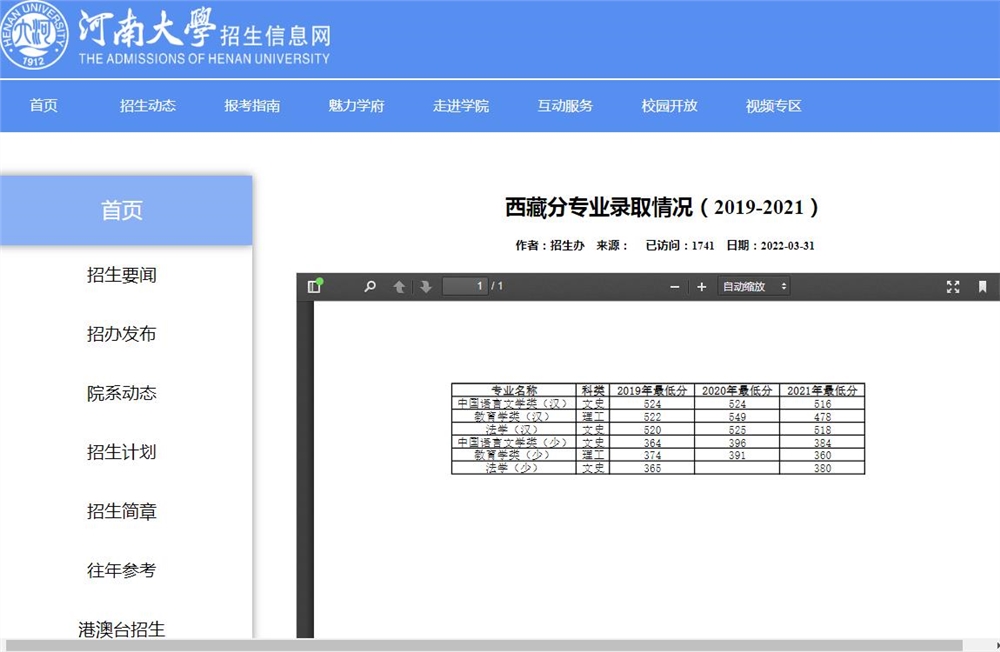This screenshot has height=652, width=1000.
Task: Open 校园开放 in the top navigation
Action: (x=670, y=106)
